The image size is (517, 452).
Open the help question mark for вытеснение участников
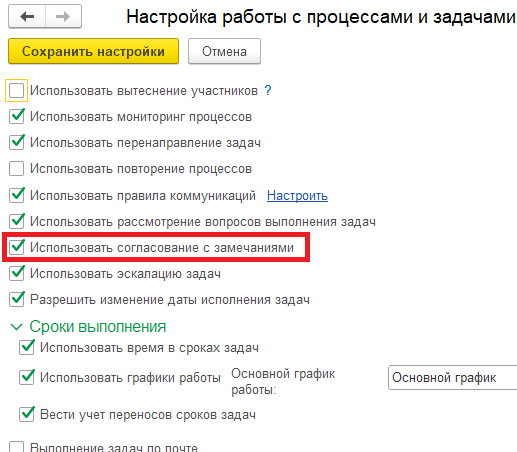coord(268,90)
